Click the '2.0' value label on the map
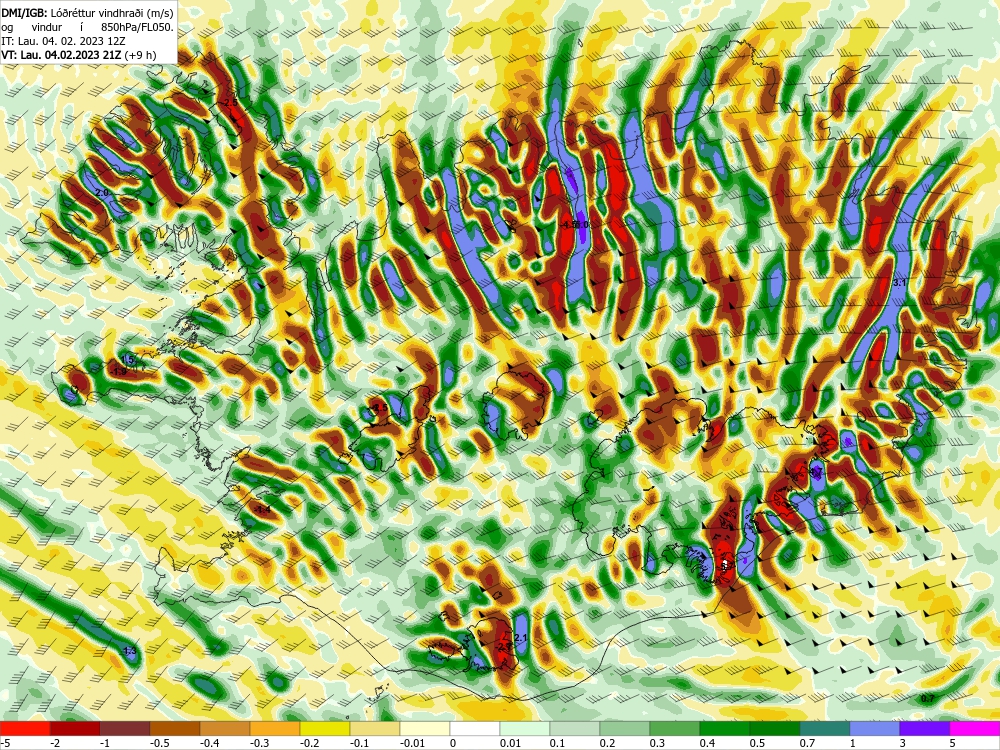 click(x=102, y=192)
